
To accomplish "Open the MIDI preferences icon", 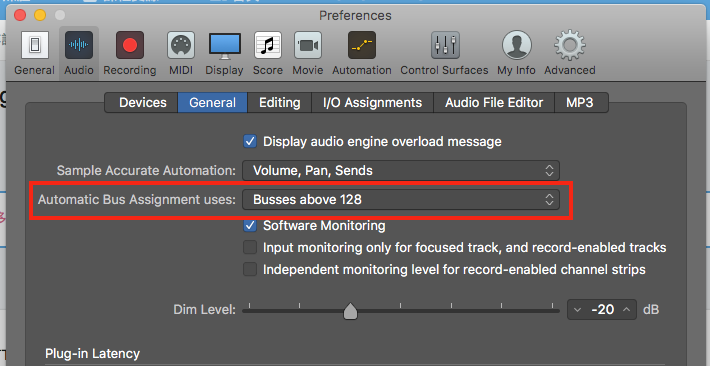I will pos(181,45).
